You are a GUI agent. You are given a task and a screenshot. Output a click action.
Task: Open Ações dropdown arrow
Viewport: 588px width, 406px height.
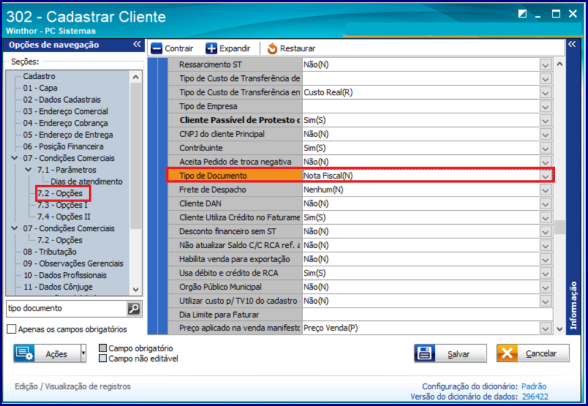(x=83, y=354)
